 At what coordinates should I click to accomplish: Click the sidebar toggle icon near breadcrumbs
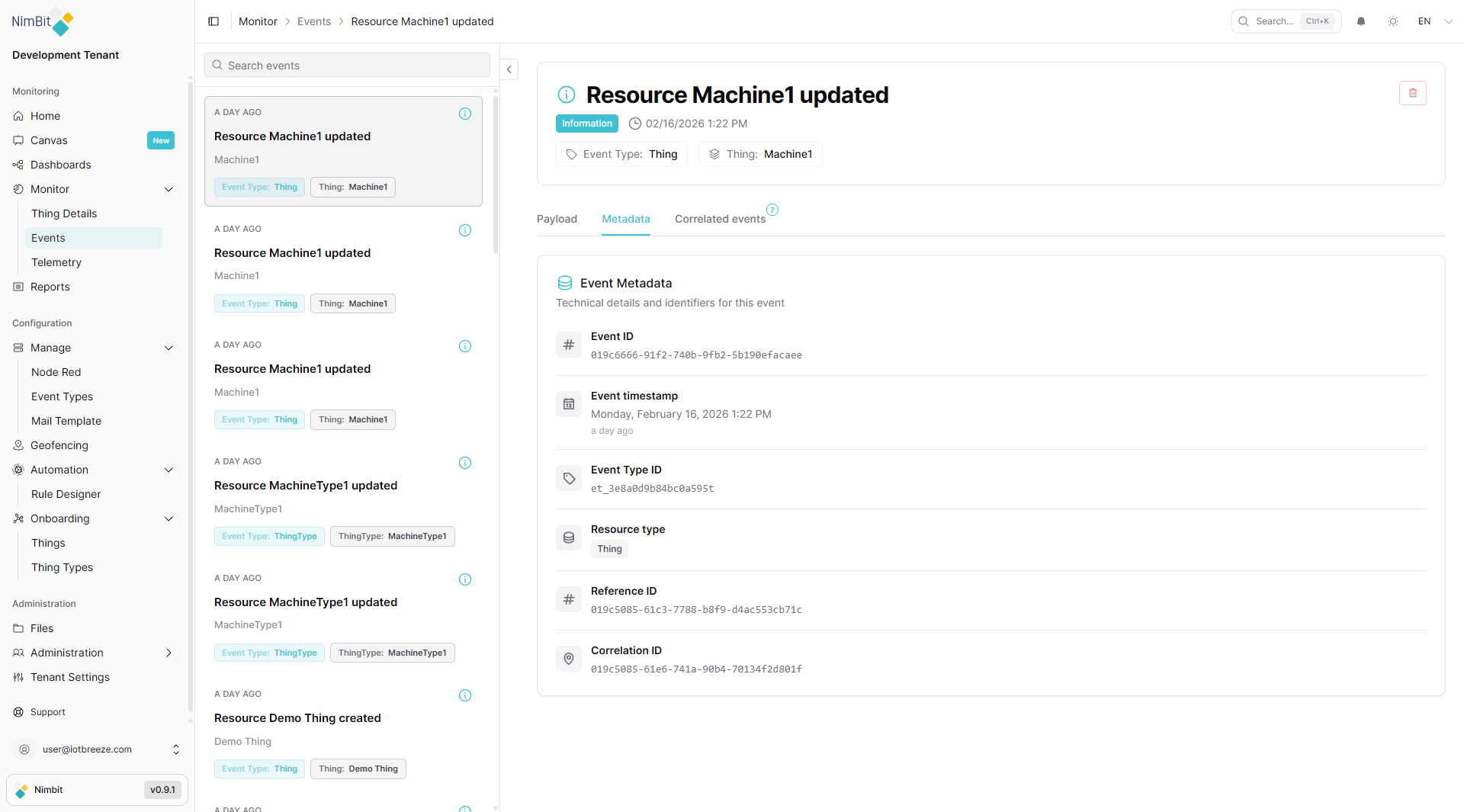213,21
